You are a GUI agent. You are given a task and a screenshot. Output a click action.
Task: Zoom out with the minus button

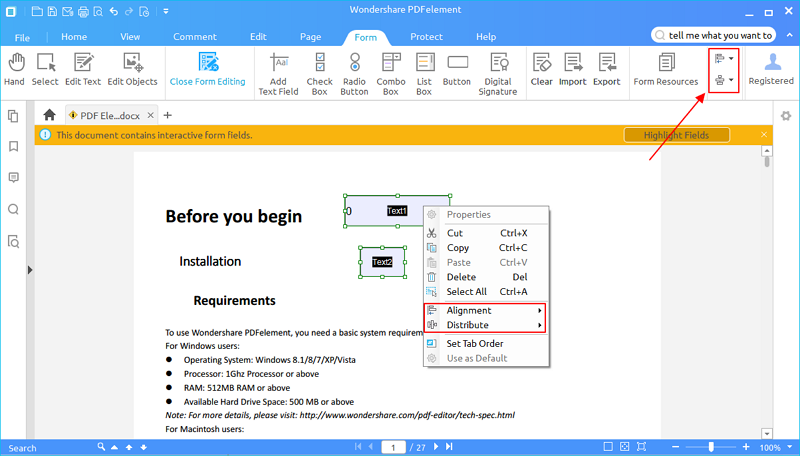(x=676, y=447)
